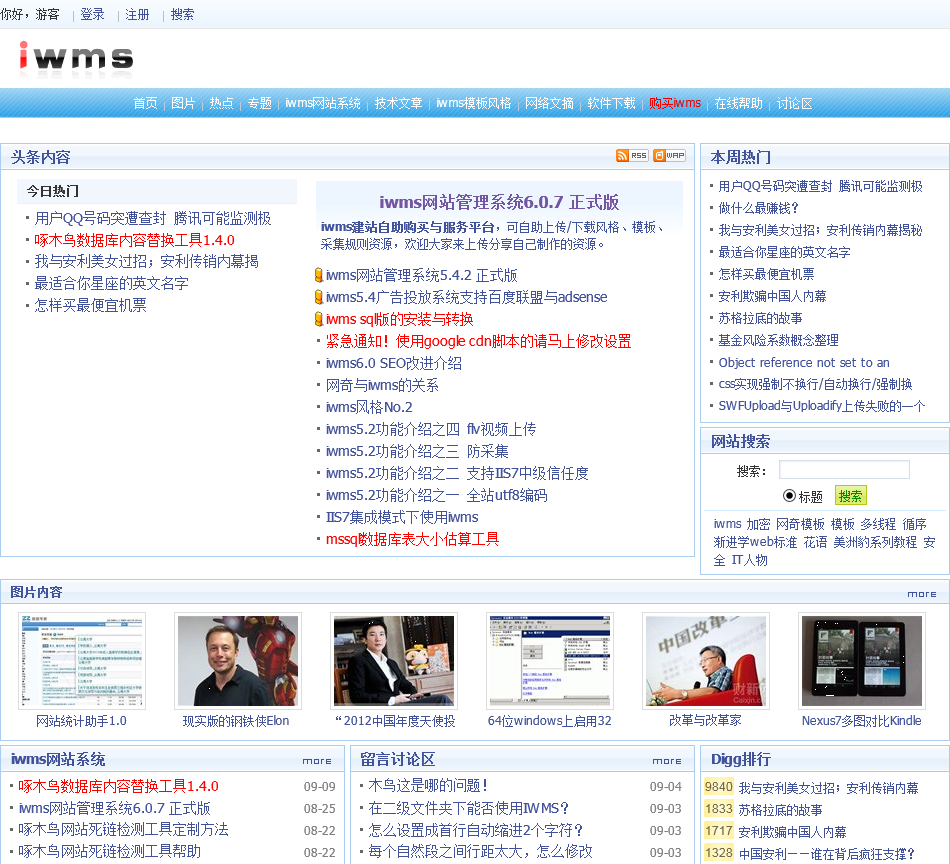Open IIS7集成模式下使用iwms article
This screenshot has height=864, width=950.
tap(402, 517)
